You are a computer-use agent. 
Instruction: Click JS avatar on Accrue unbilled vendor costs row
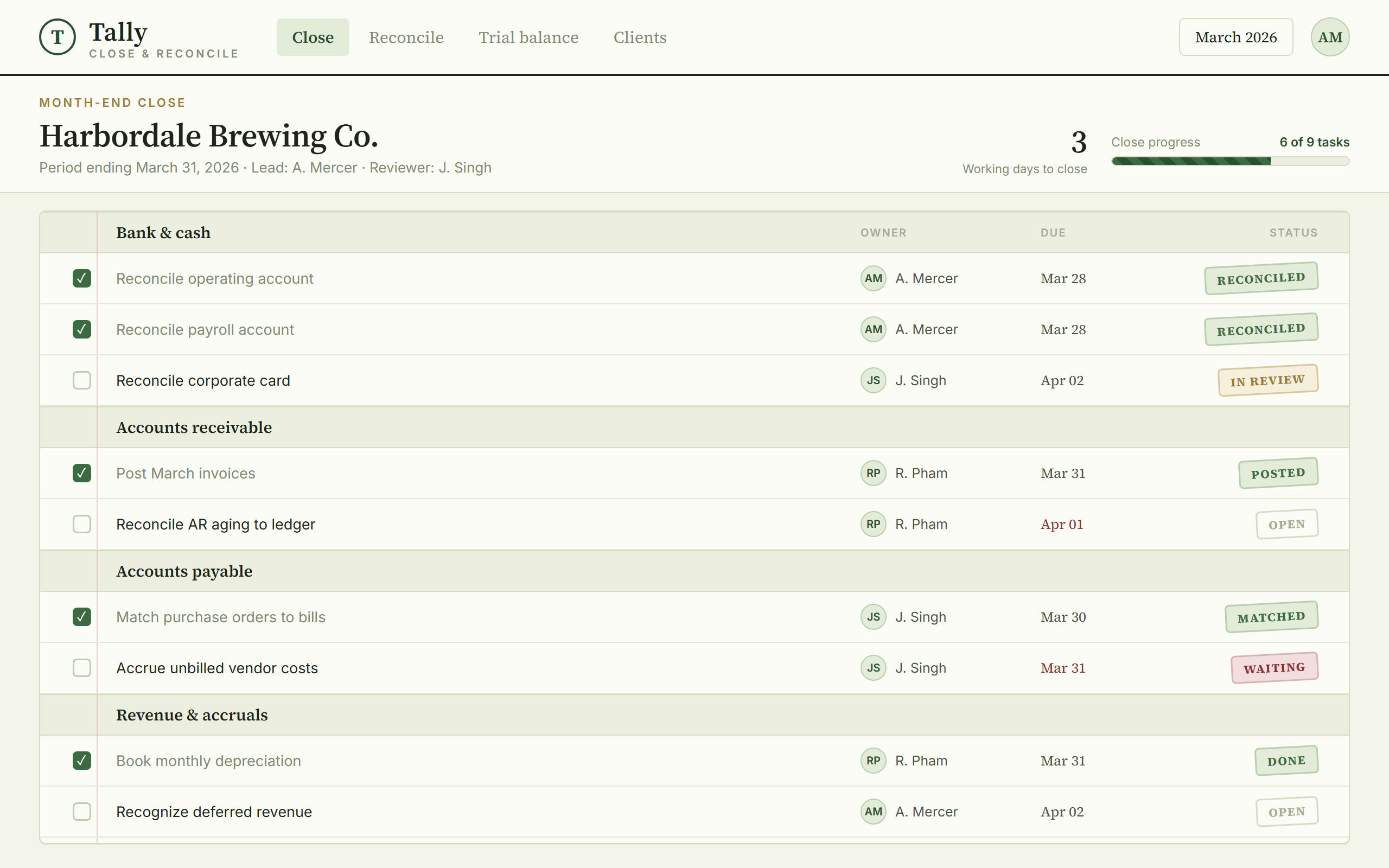873,668
